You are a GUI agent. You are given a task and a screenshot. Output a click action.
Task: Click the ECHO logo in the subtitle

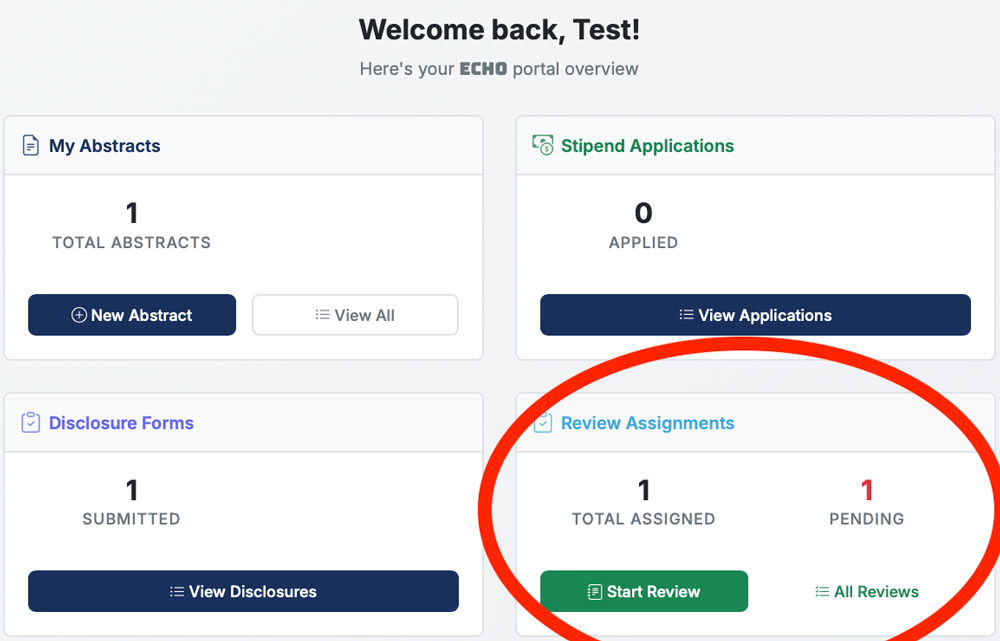[483, 70]
